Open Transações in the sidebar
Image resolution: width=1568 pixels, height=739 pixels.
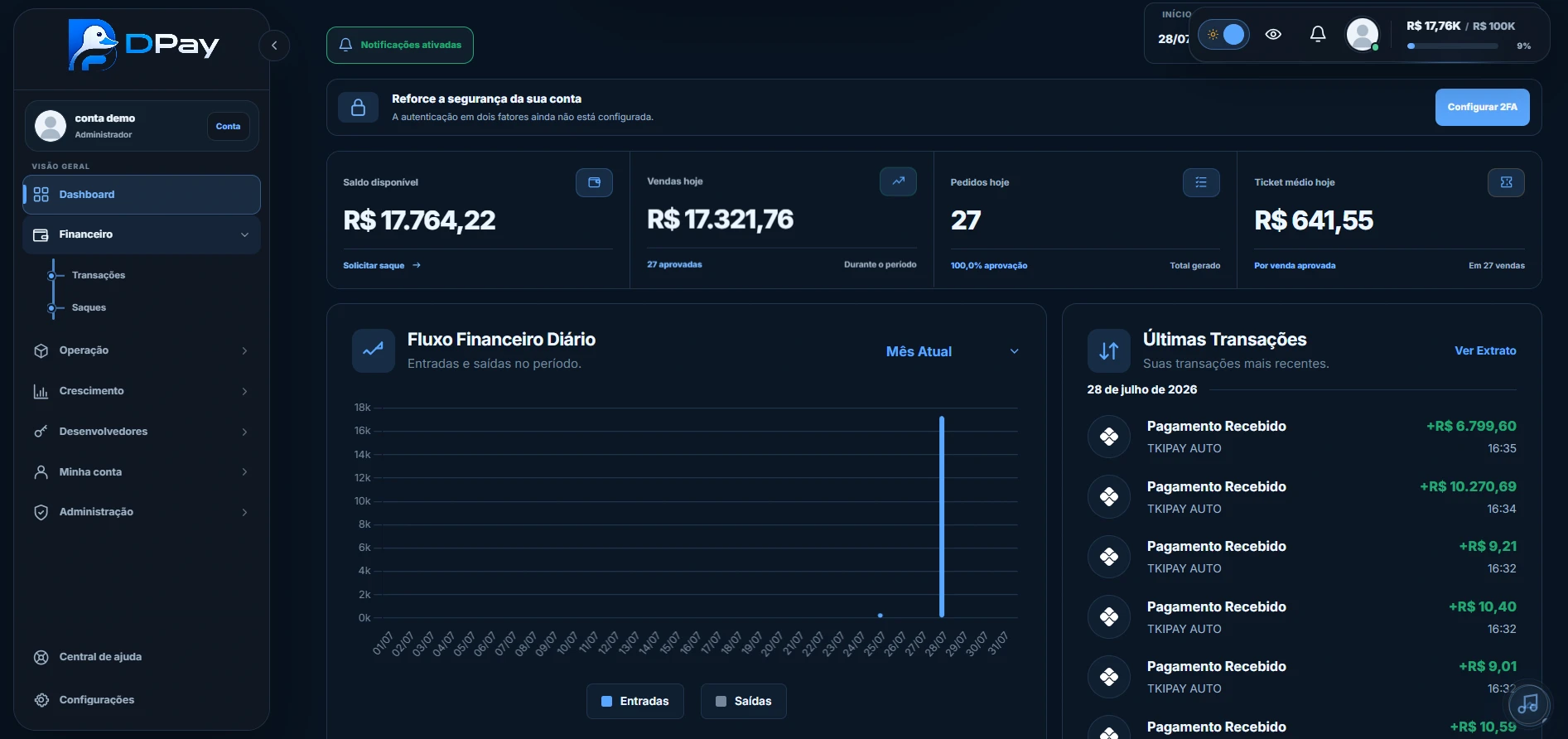click(99, 275)
